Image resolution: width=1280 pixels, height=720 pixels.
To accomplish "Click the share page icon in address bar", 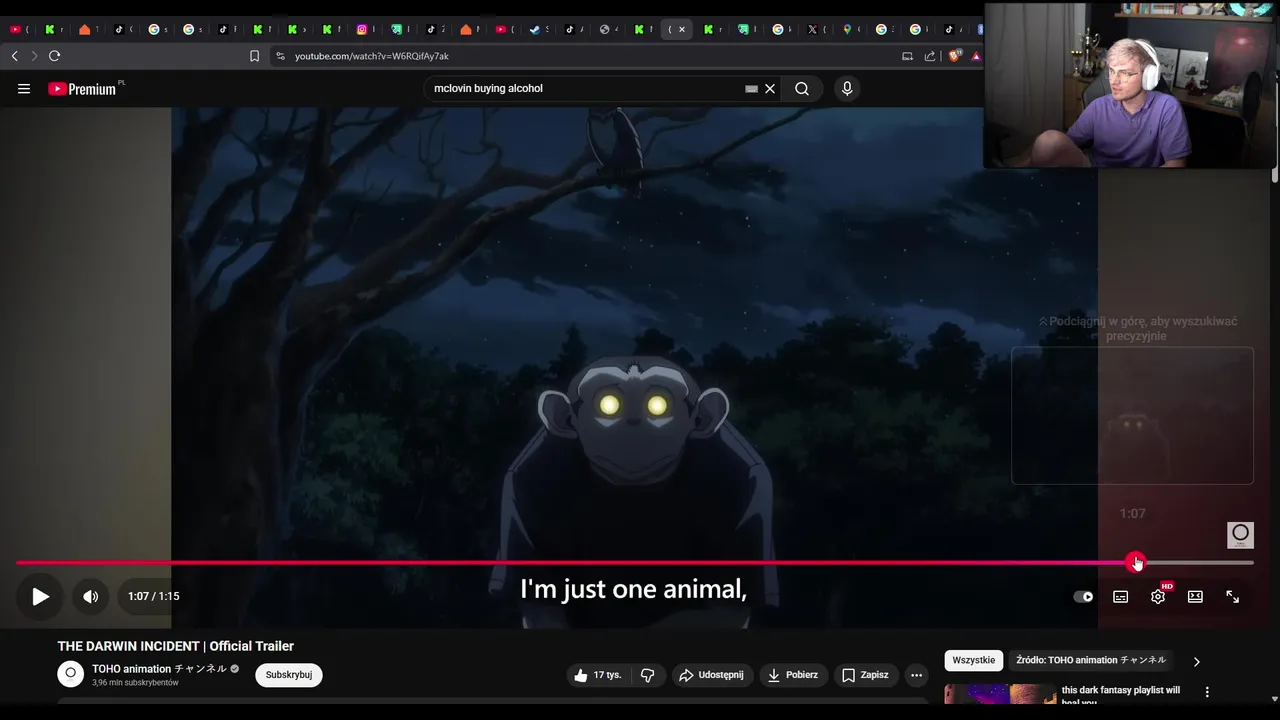I will pyautogui.click(x=930, y=56).
